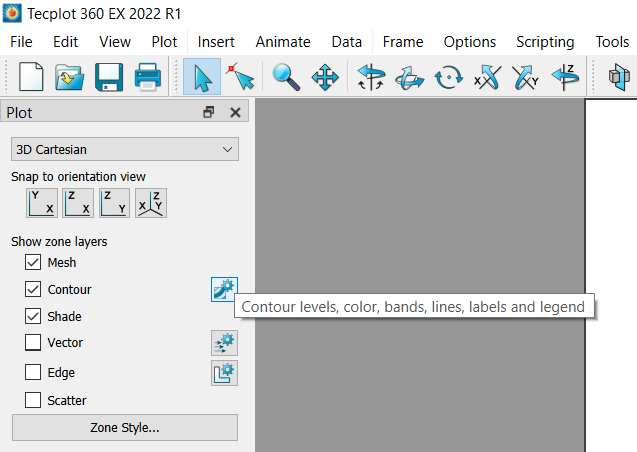Open Vector details settings icon
This screenshot has width=637, height=452.
pos(224,343)
